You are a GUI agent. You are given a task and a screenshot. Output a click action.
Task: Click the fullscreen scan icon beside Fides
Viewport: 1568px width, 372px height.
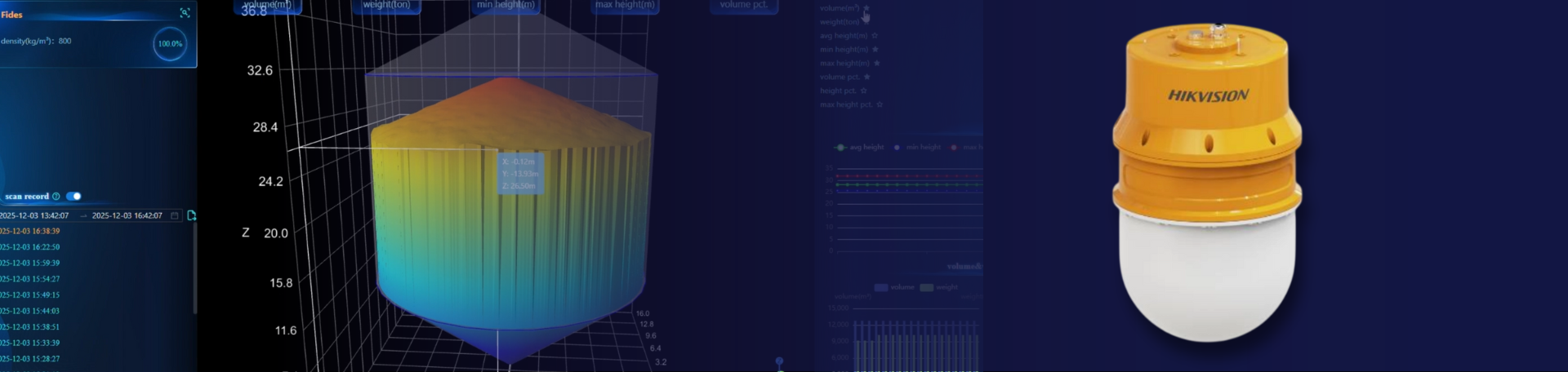tap(185, 13)
